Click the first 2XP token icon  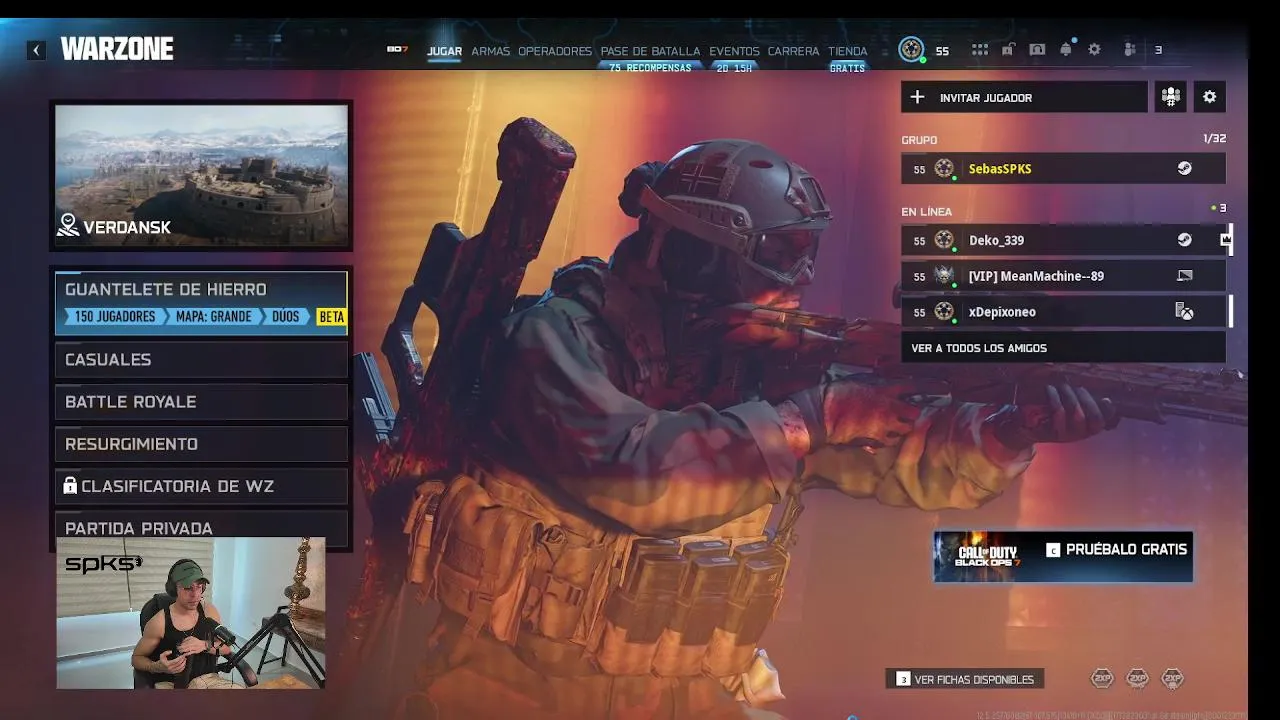pos(1102,679)
